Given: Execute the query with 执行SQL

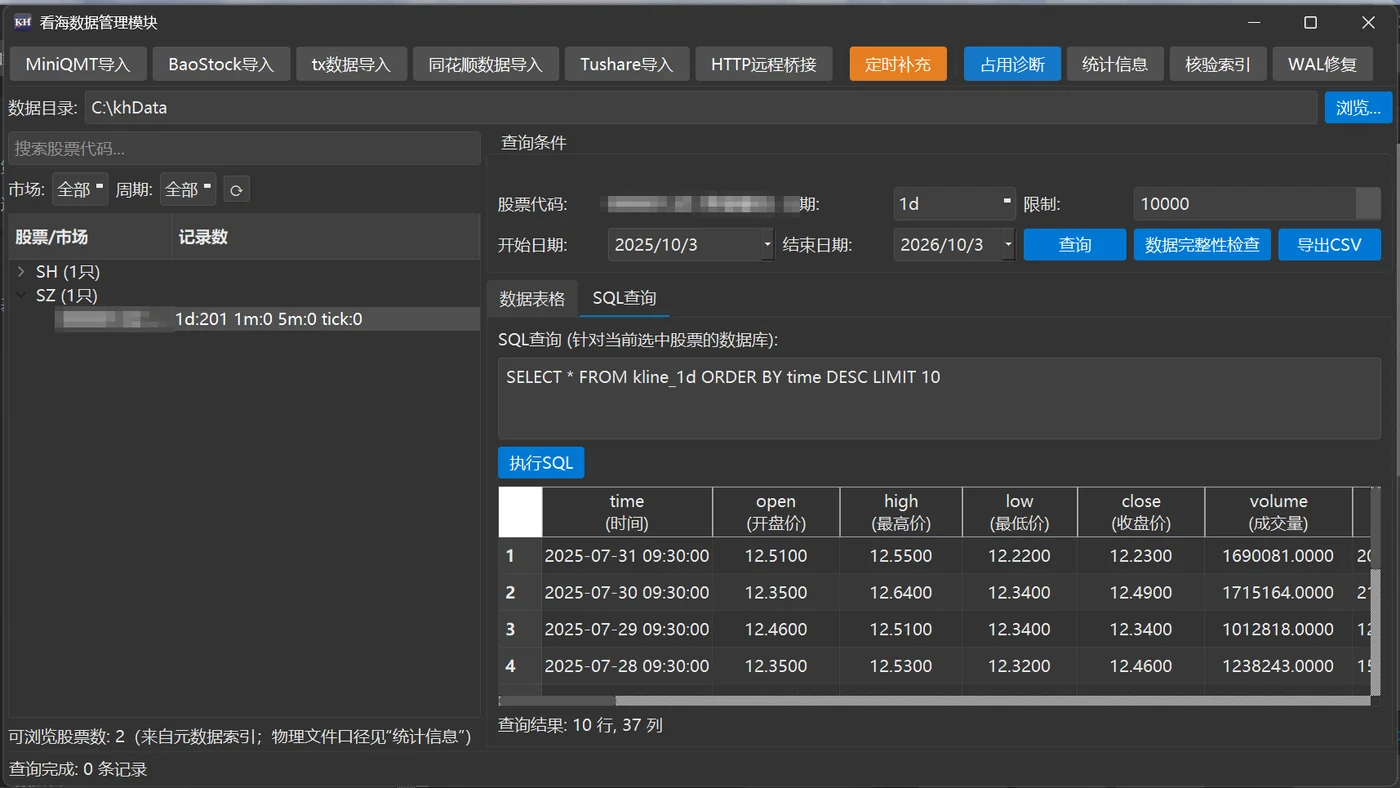Looking at the screenshot, I should pyautogui.click(x=541, y=463).
